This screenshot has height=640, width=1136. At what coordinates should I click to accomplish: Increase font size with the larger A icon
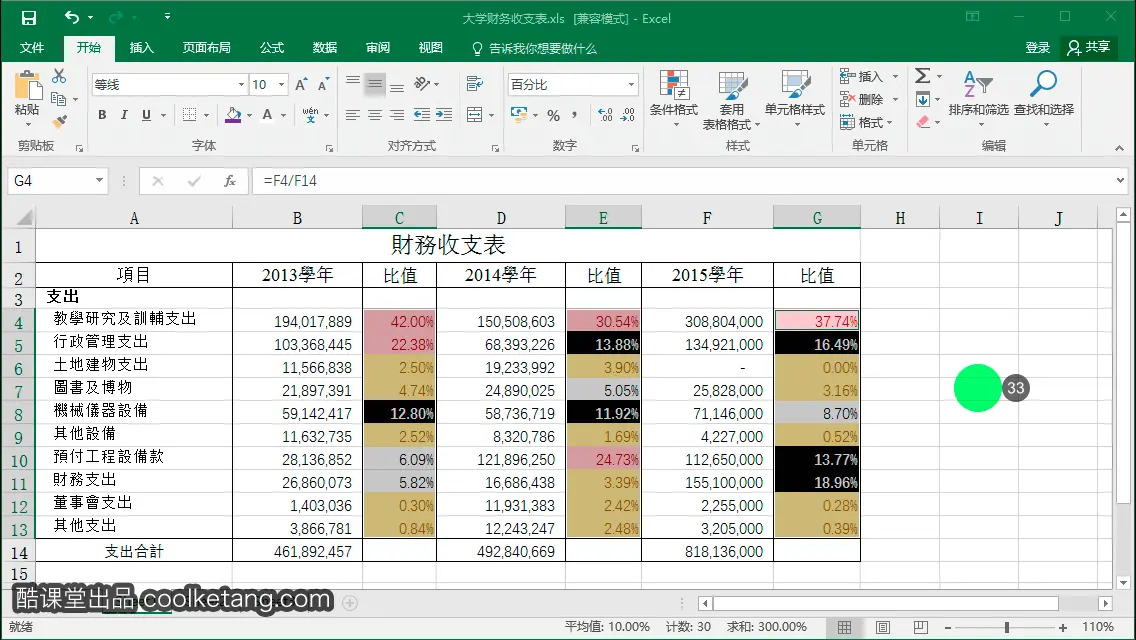(x=301, y=85)
